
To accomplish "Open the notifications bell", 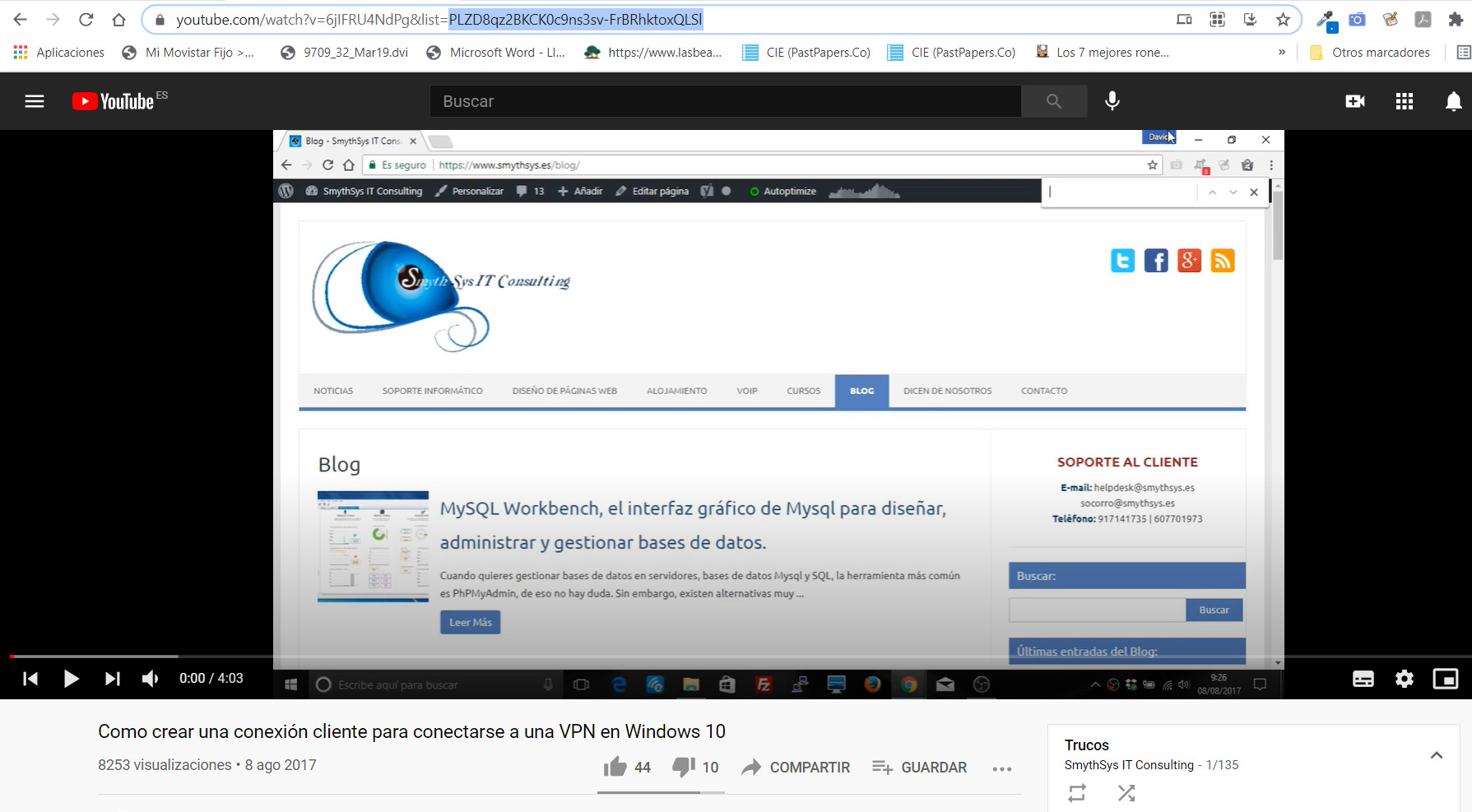I will (x=1454, y=101).
